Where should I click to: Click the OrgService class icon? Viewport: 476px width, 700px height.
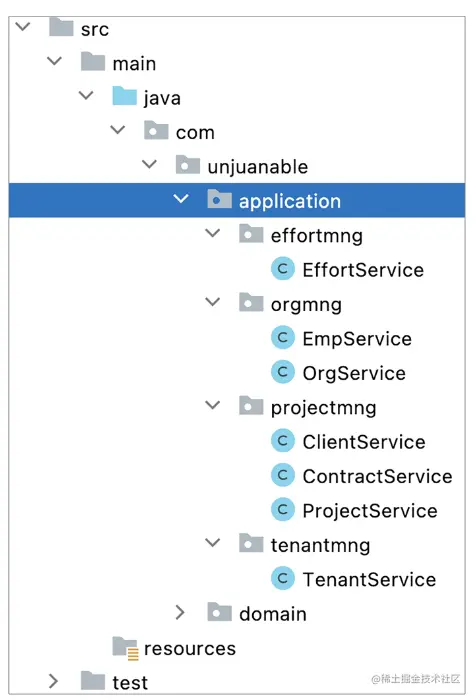point(283,372)
